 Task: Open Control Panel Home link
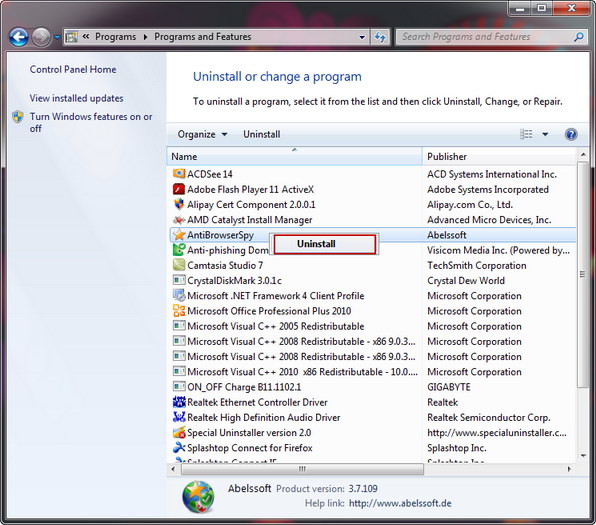pos(73,70)
